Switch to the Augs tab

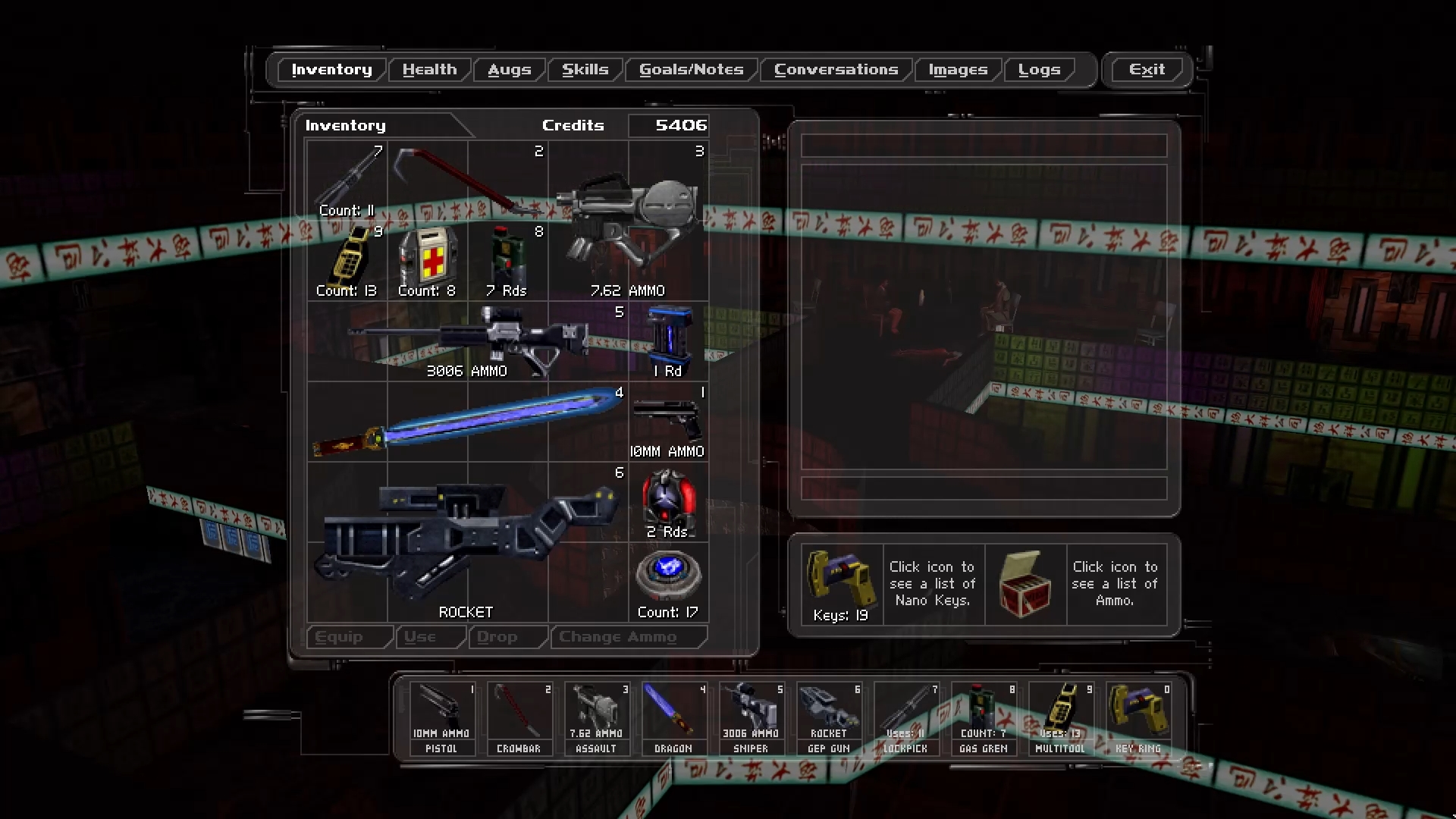(509, 70)
